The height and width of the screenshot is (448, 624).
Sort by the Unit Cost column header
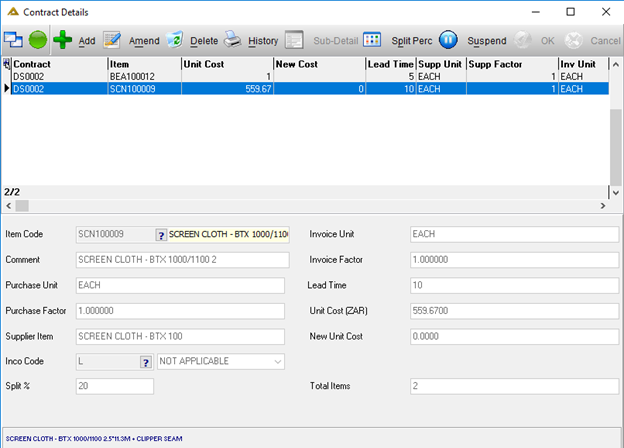(x=227, y=64)
